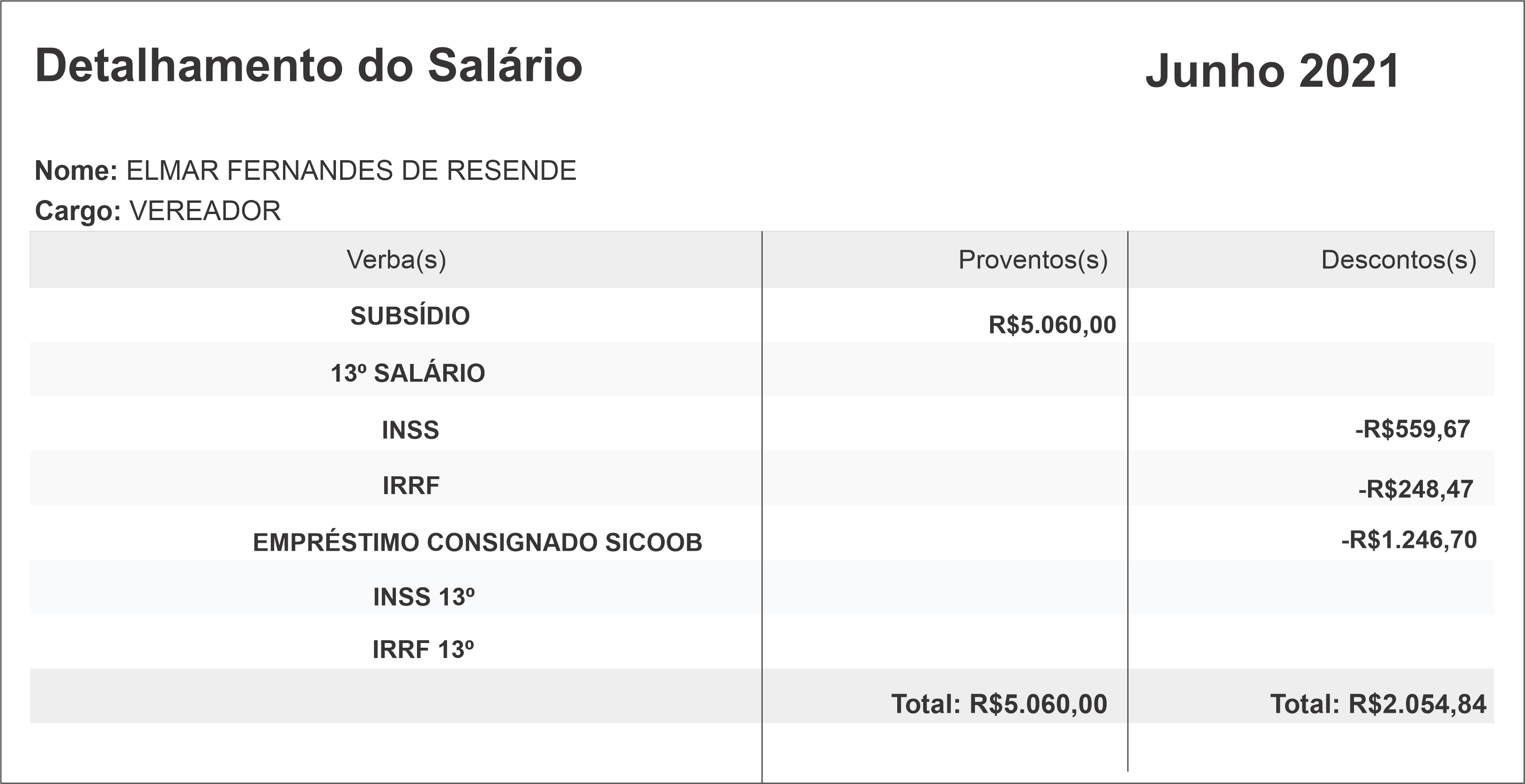Select the IRRF 13º row label
The image size is (1525, 784).
[423, 650]
